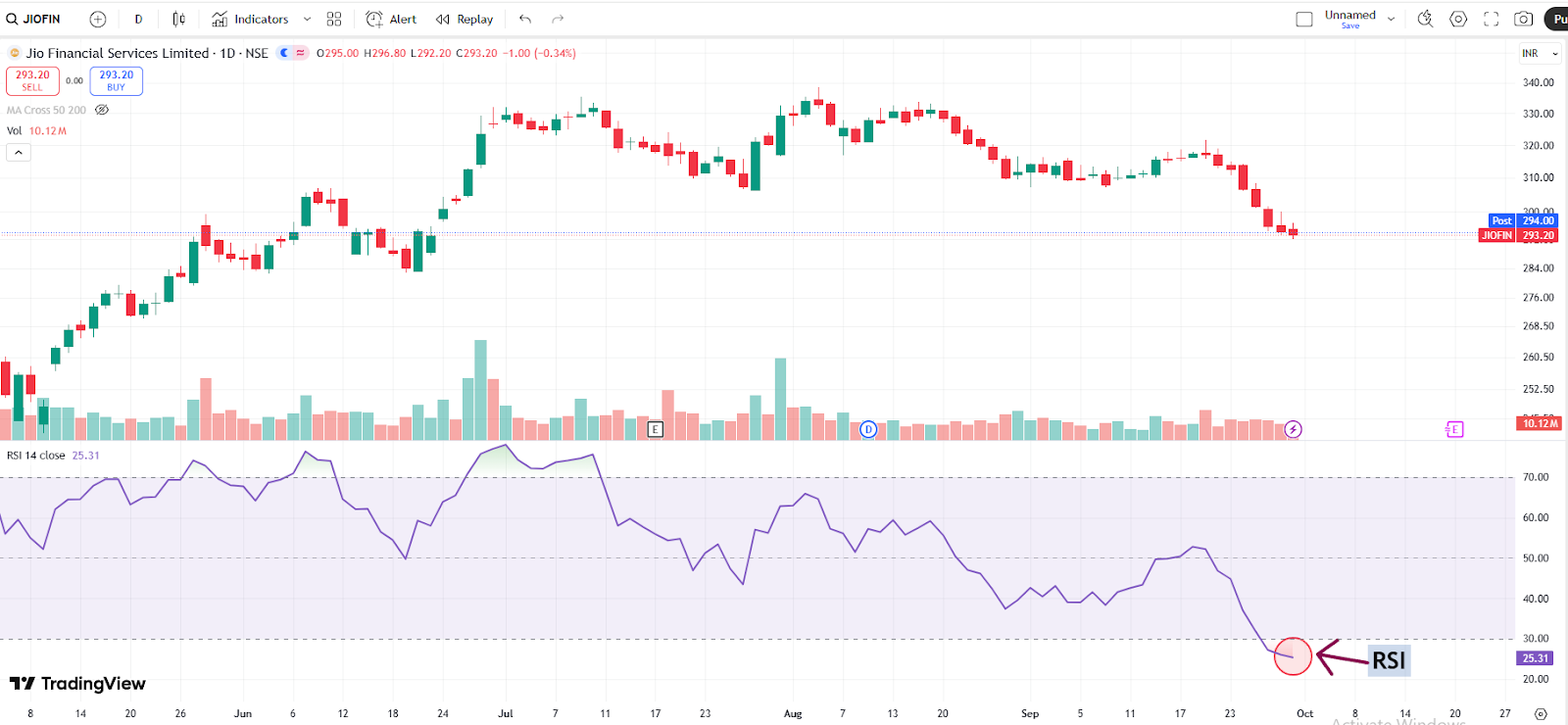Image resolution: width=1568 pixels, height=725 pixels.
Task: Open the INR currency dropdown
Action: click(x=1539, y=54)
